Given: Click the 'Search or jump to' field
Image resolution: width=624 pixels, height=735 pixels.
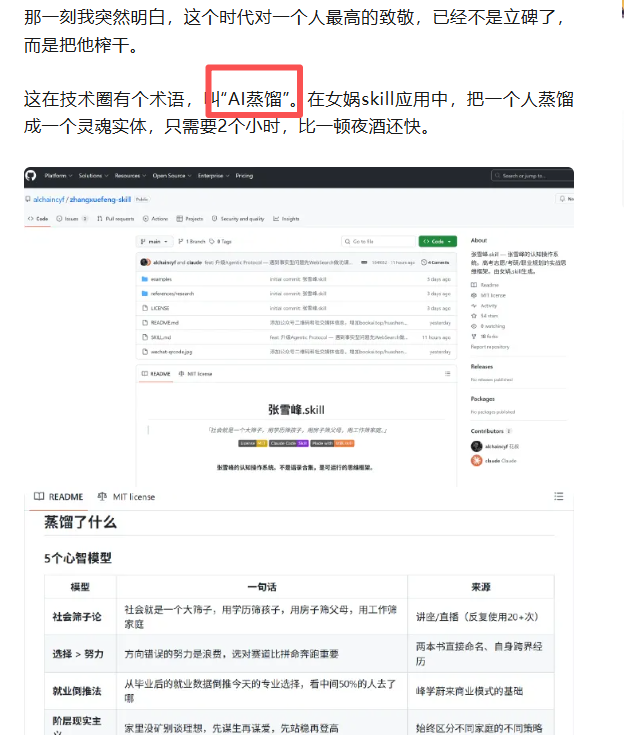Looking at the screenshot, I should coord(532,176).
